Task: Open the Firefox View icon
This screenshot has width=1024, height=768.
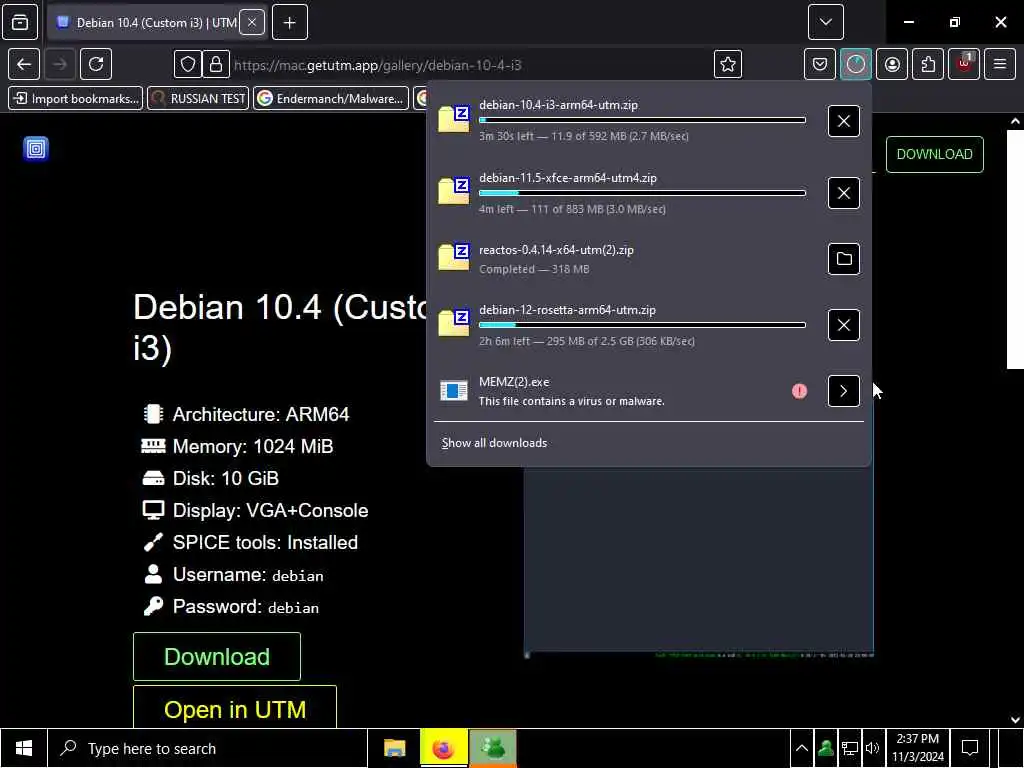Action: (20, 22)
